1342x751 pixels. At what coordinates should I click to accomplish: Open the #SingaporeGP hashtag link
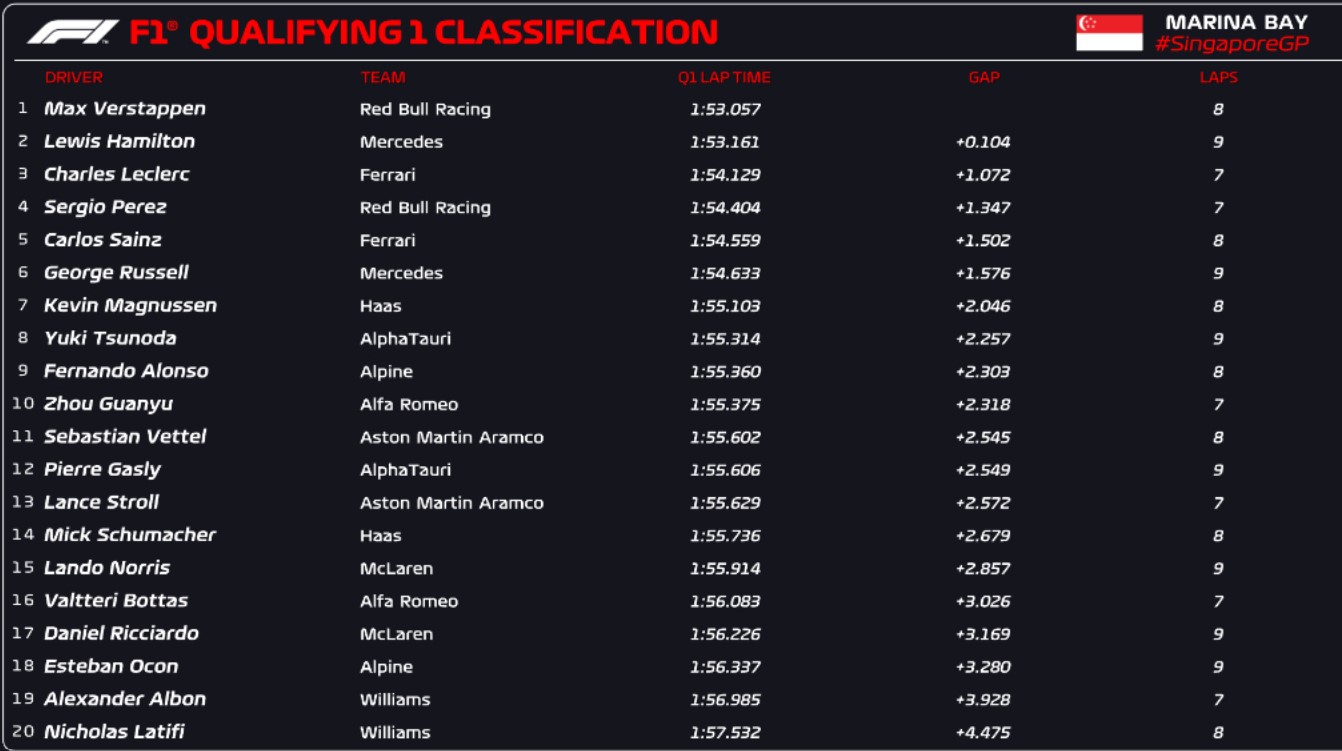1231,44
